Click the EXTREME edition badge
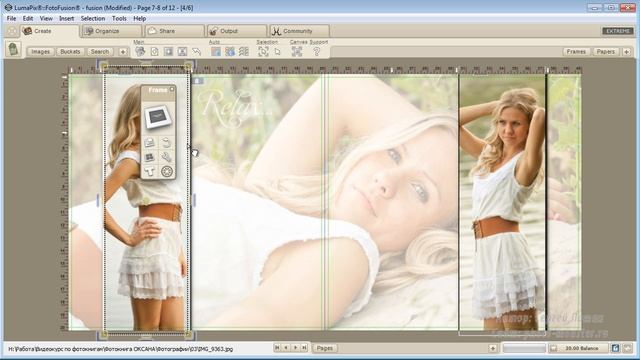Screen dimensions: 640x360 pos(618,31)
